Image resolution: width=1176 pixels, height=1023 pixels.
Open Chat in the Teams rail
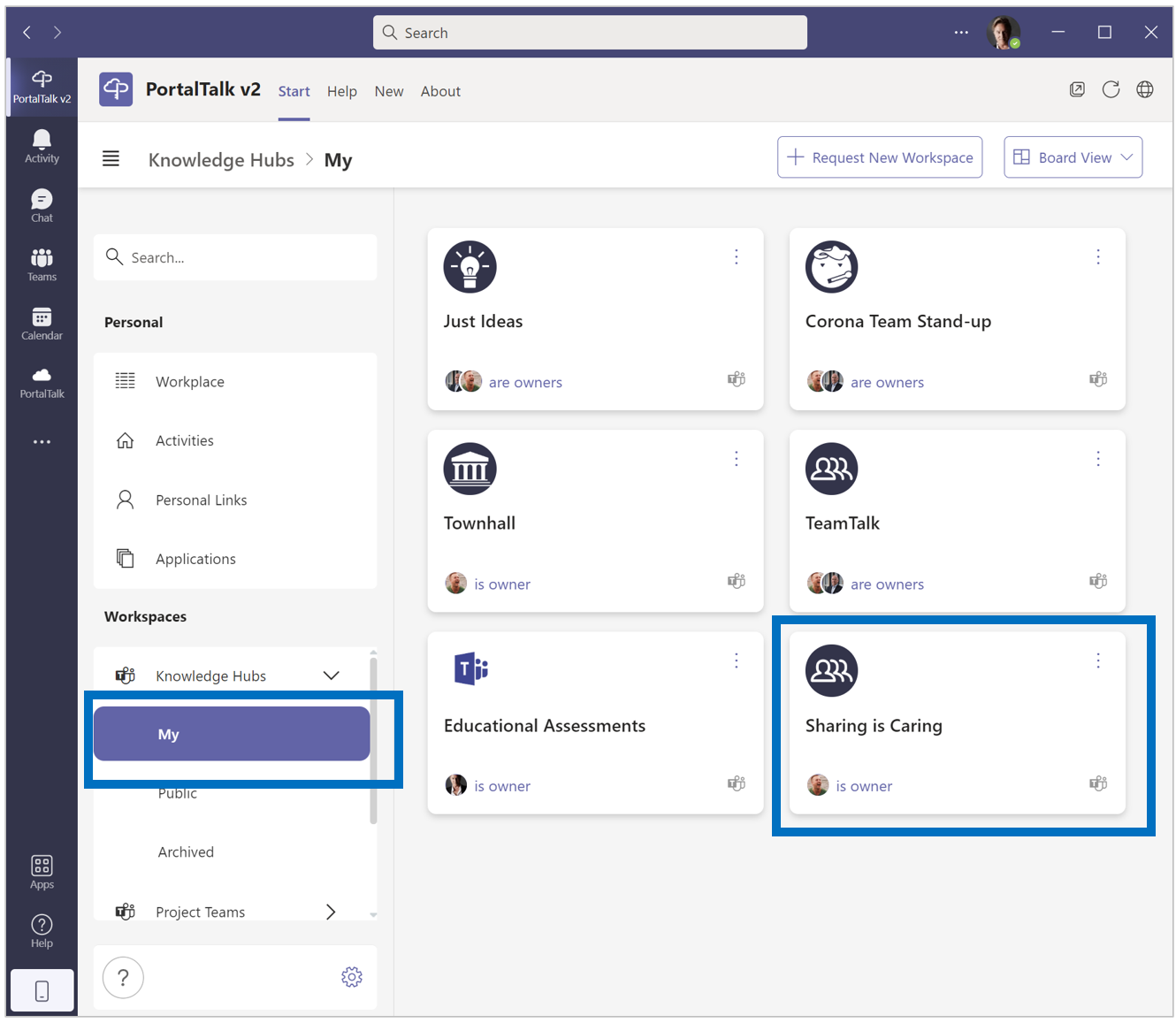(x=42, y=205)
